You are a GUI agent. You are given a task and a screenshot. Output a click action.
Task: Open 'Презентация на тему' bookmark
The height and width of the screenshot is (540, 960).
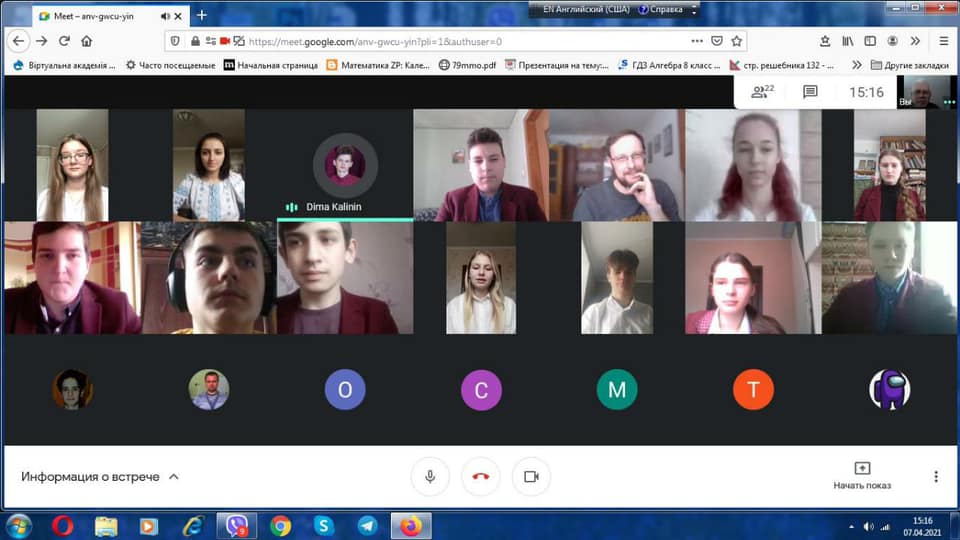point(557,65)
